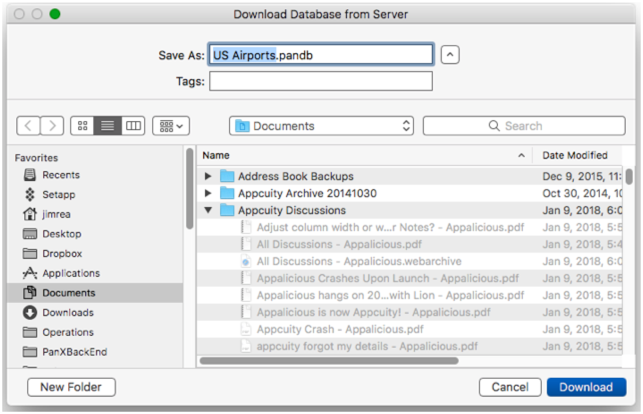The height and width of the screenshot is (414, 643).
Task: Sort by the Name column header
Action: (x=360, y=155)
